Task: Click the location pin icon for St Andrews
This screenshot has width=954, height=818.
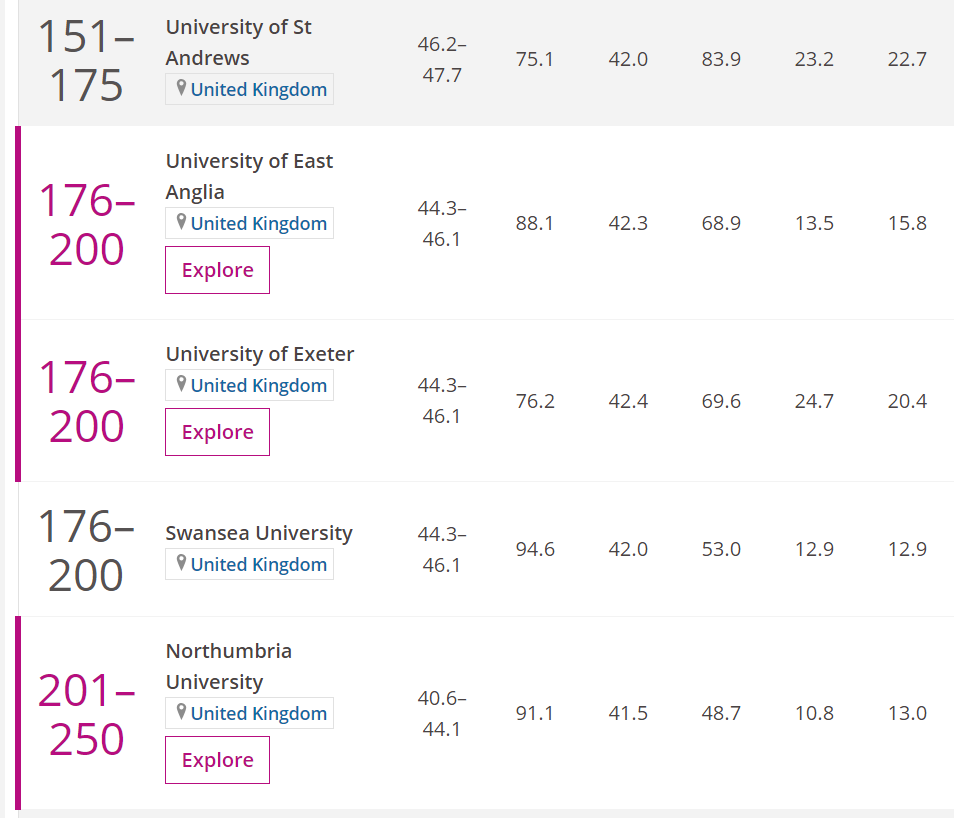Action: [181, 88]
